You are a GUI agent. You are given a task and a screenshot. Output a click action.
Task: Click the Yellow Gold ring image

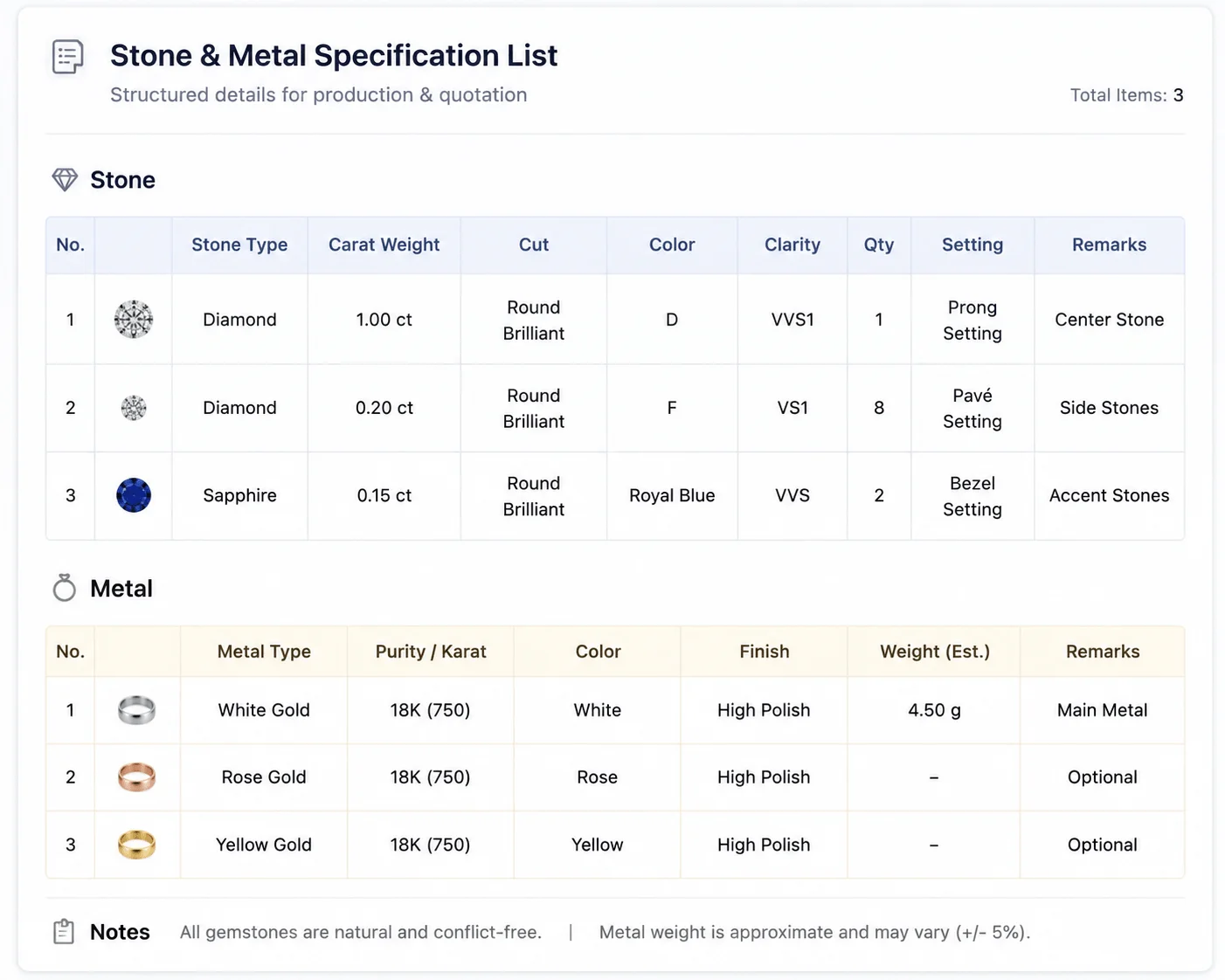(x=136, y=845)
